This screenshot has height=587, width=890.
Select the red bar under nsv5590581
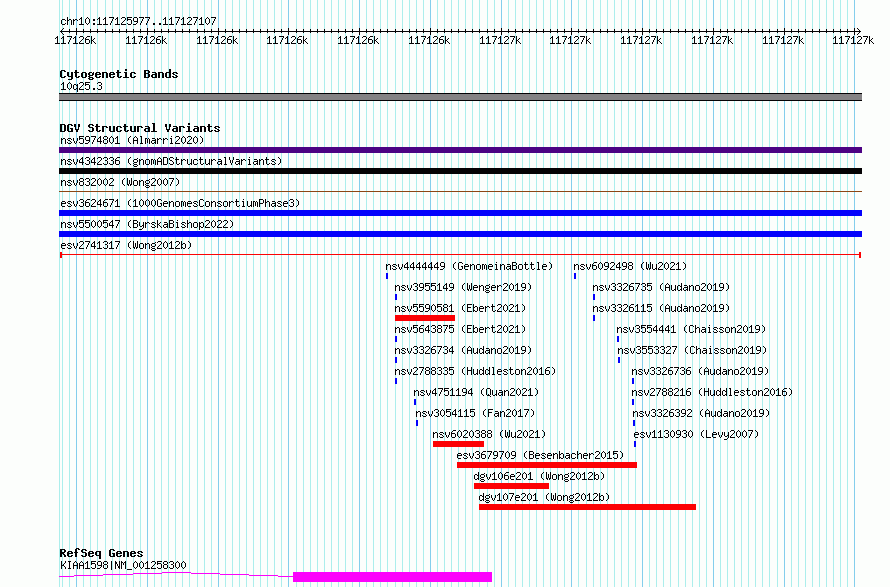[425, 318]
